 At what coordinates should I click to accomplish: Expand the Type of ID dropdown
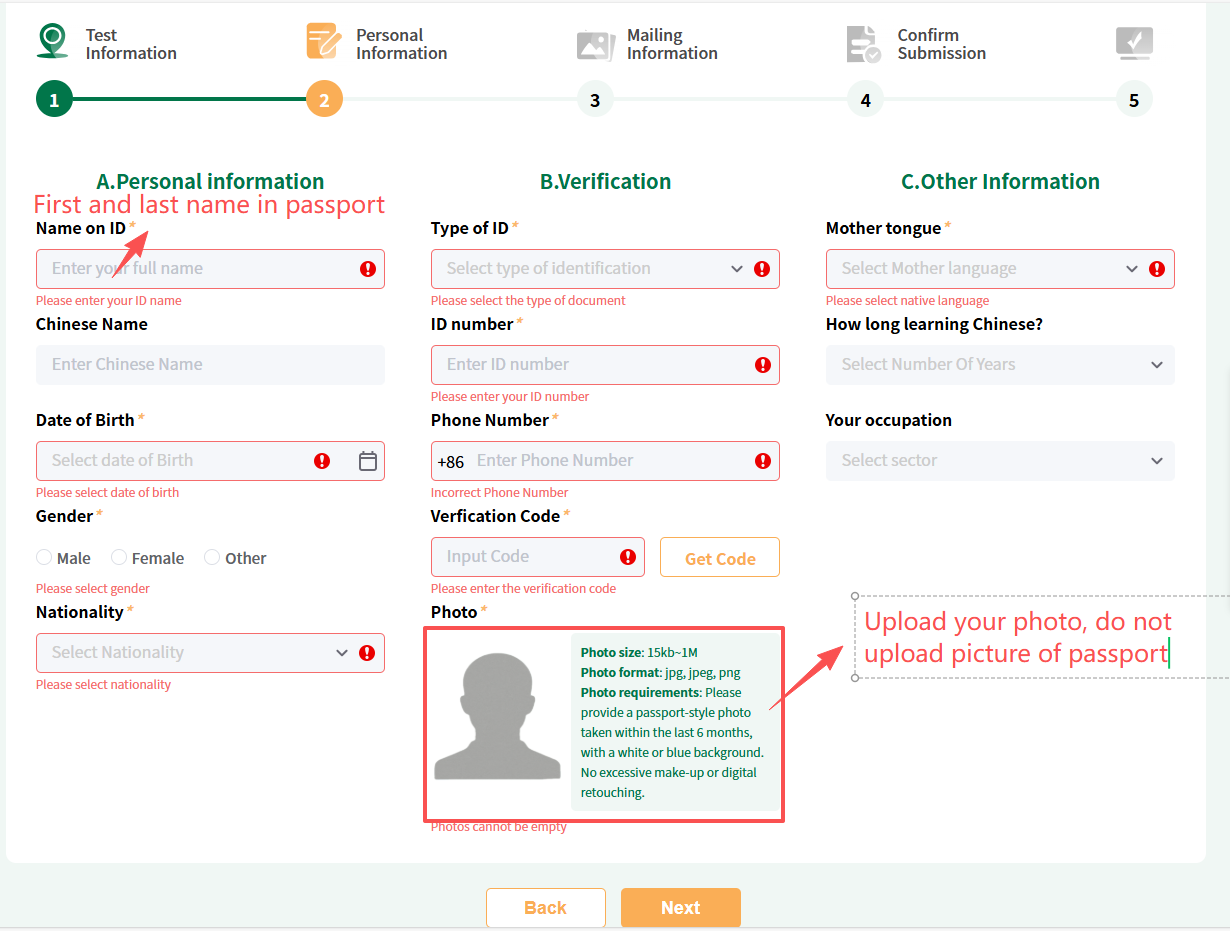[x=590, y=269]
